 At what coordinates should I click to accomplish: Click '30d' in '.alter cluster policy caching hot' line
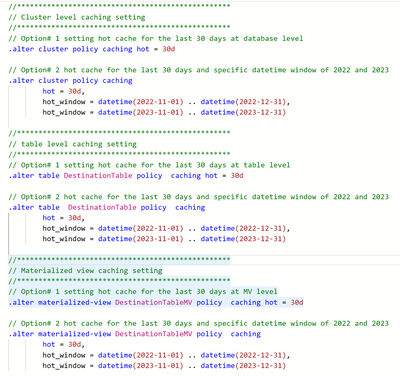click(169, 49)
